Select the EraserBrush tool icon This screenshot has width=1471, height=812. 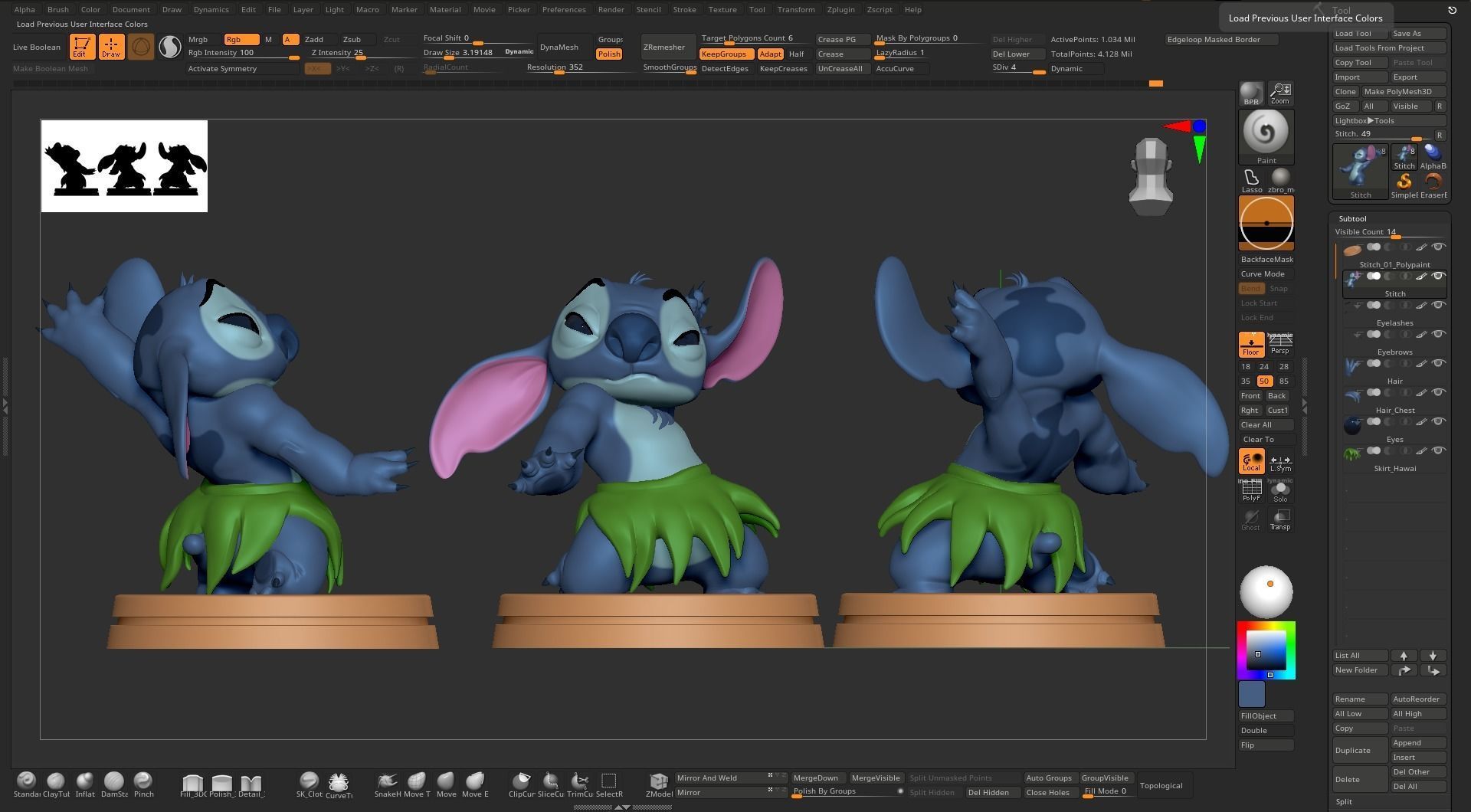click(1433, 185)
